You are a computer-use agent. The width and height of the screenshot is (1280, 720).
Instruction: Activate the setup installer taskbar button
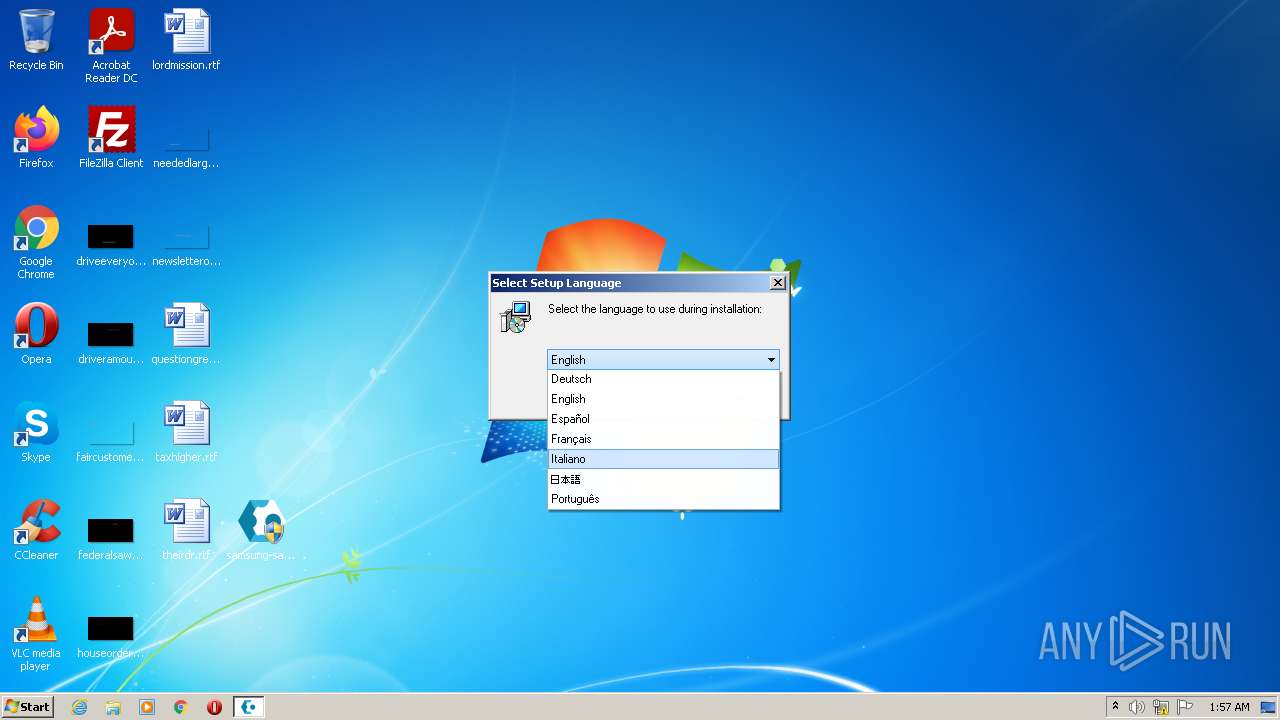coord(249,707)
